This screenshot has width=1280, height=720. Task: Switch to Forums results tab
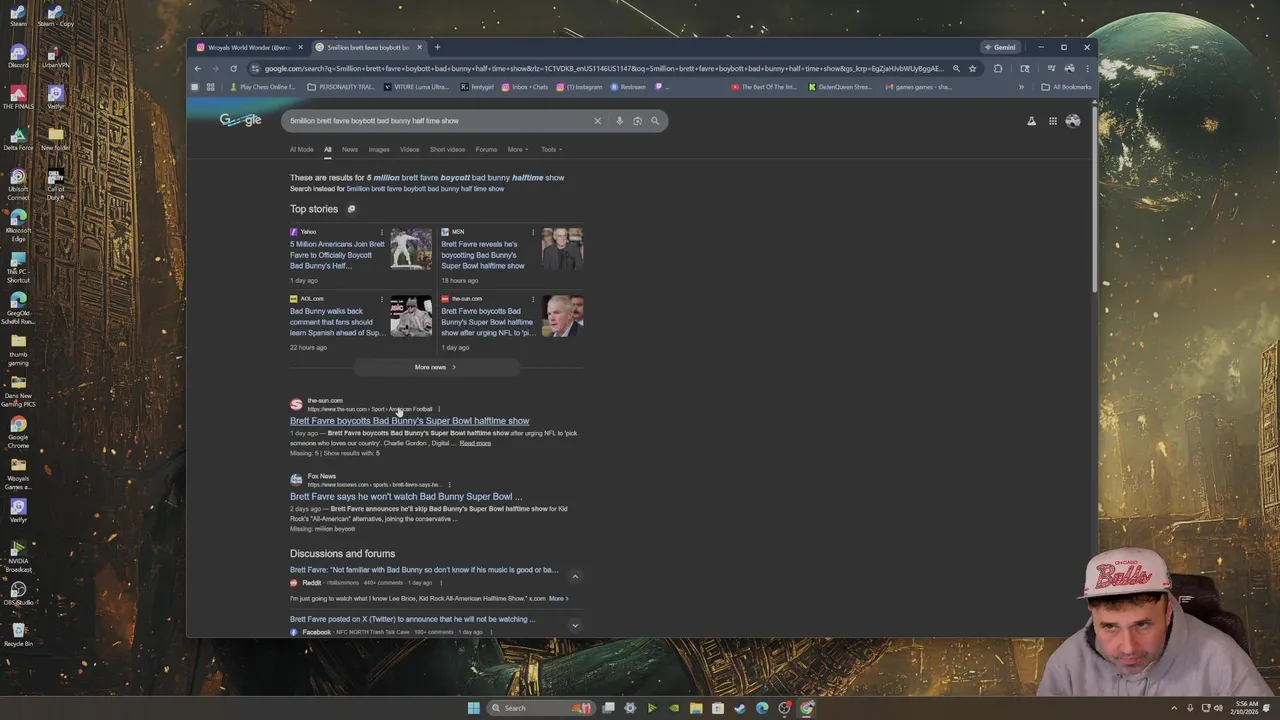(486, 150)
